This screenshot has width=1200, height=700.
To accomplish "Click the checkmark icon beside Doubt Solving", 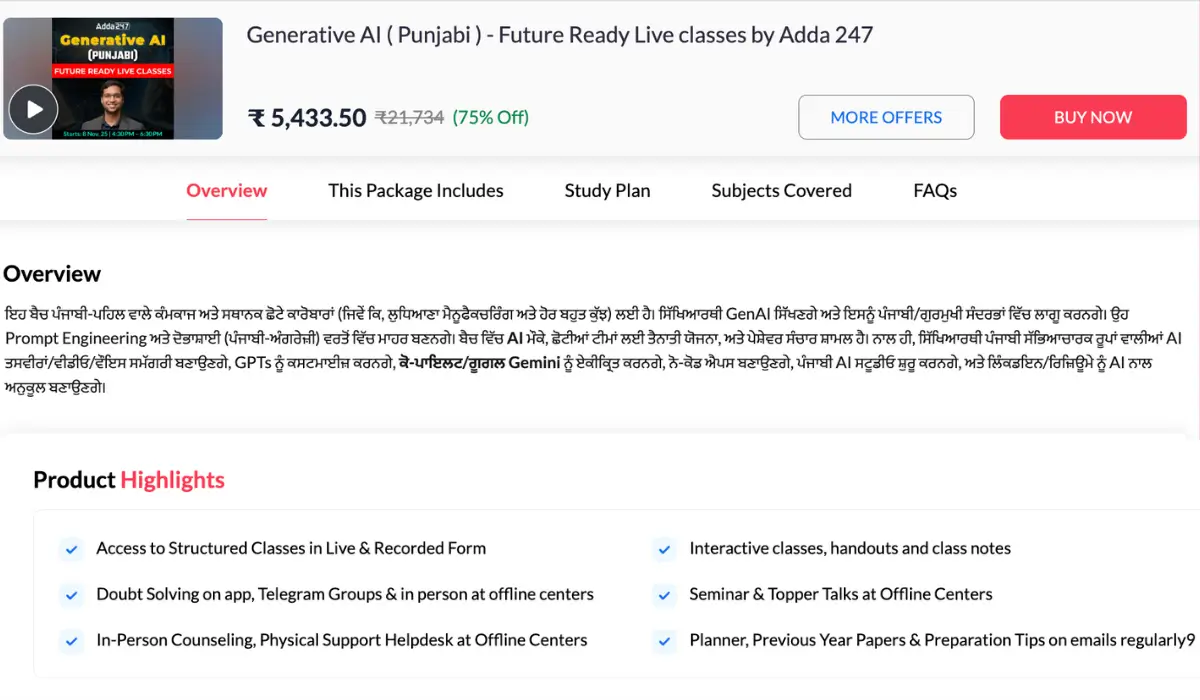I will 71,595.
